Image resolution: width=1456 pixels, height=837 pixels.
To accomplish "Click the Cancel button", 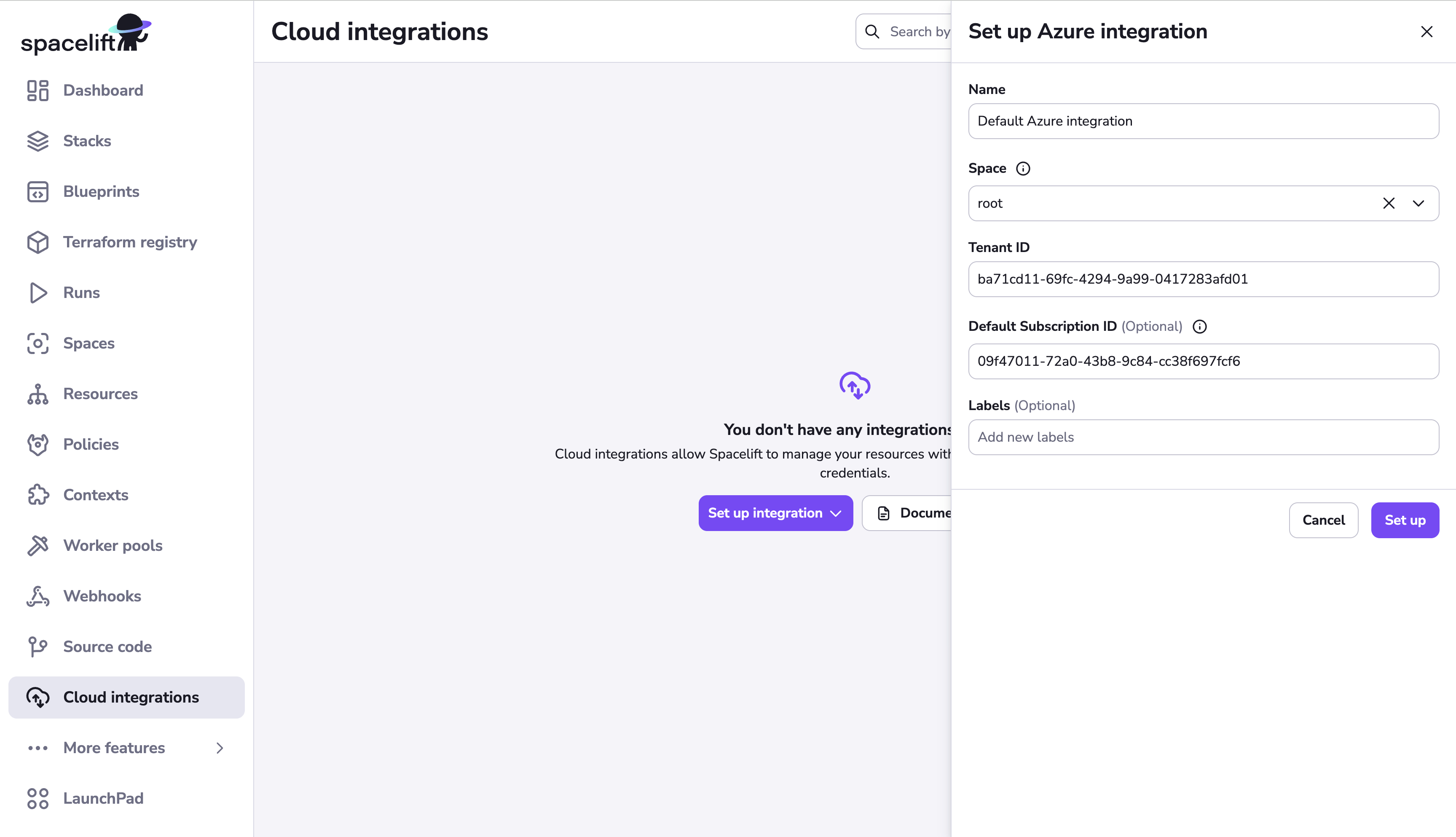I will [x=1323, y=520].
